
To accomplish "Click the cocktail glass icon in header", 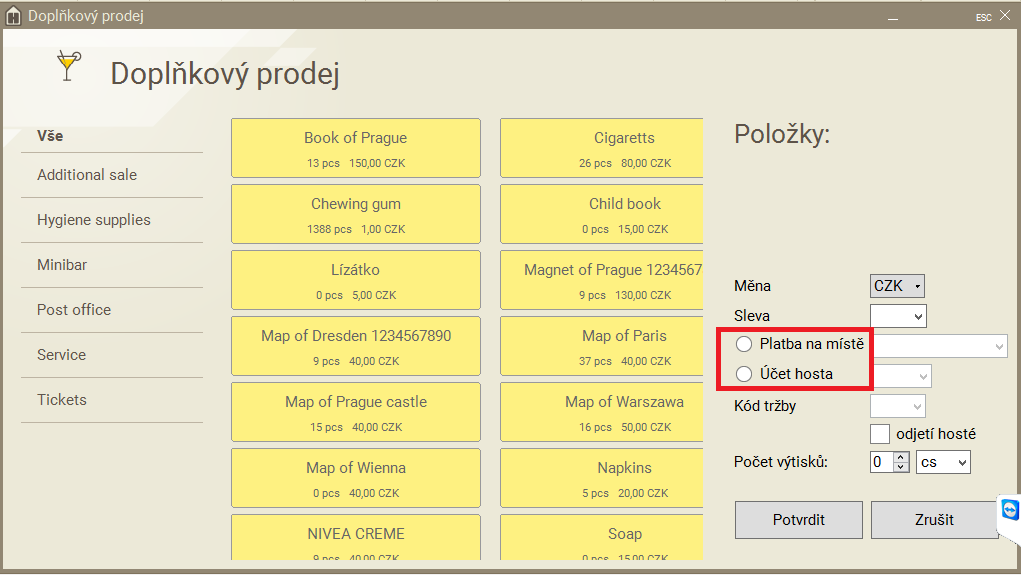I will click(67, 66).
